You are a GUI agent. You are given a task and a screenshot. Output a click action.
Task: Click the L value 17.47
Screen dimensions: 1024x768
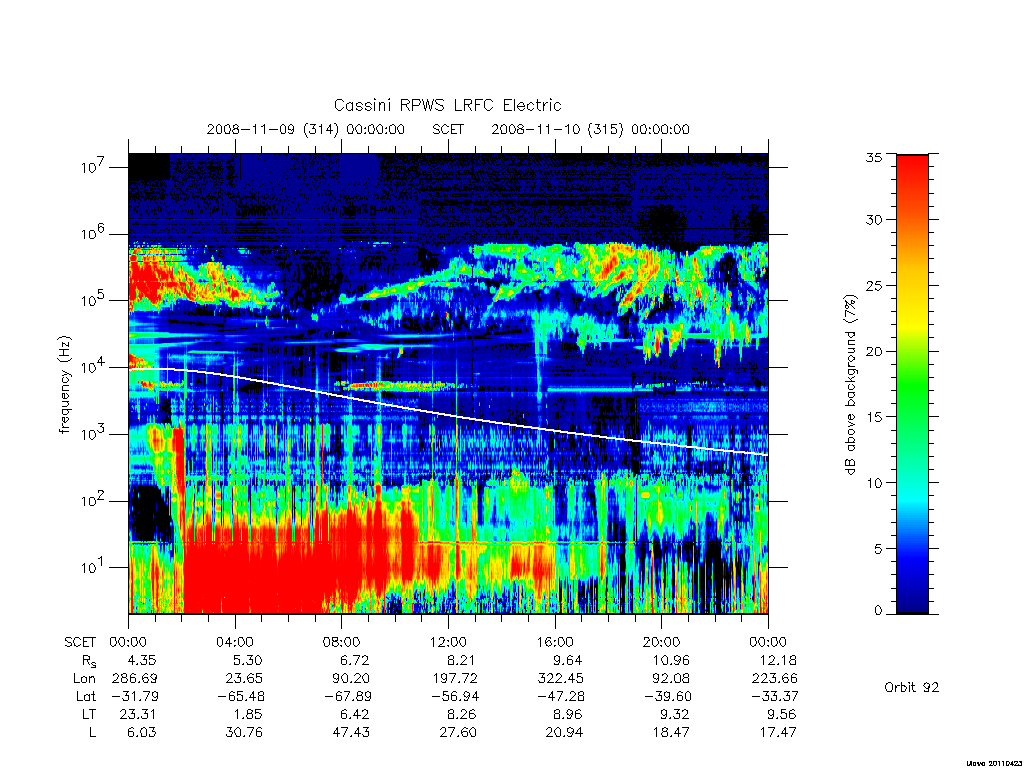(778, 733)
